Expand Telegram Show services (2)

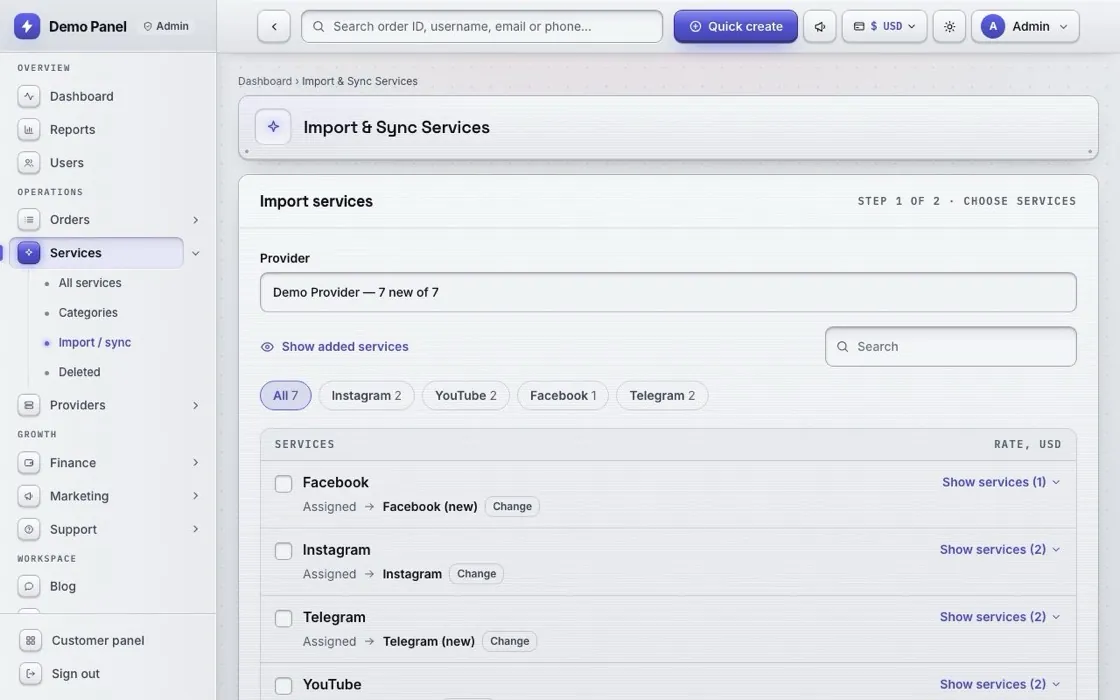(999, 616)
